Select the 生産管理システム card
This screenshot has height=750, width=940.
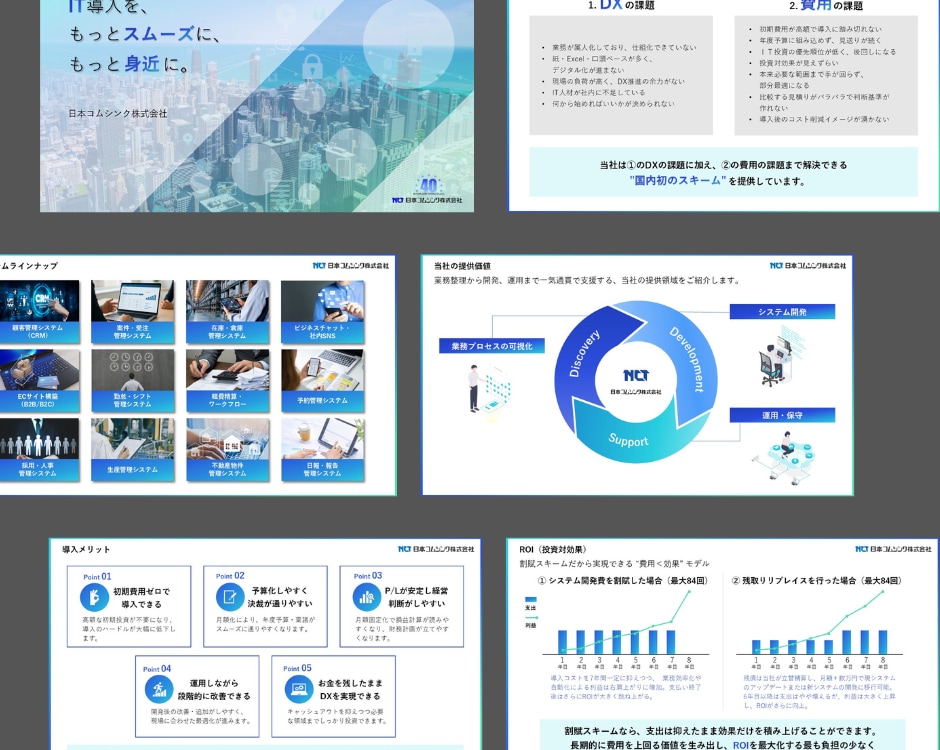132,450
